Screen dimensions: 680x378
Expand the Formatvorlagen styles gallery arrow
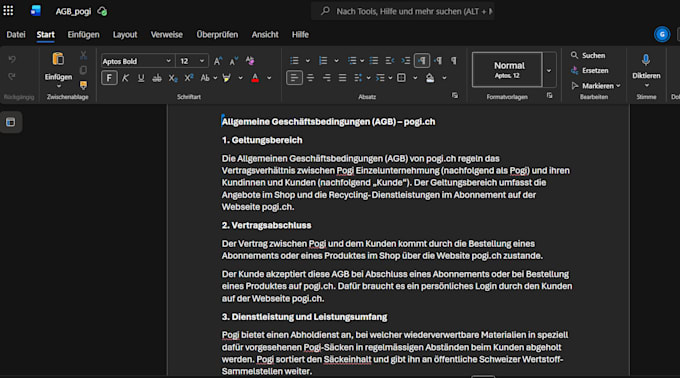coord(549,70)
